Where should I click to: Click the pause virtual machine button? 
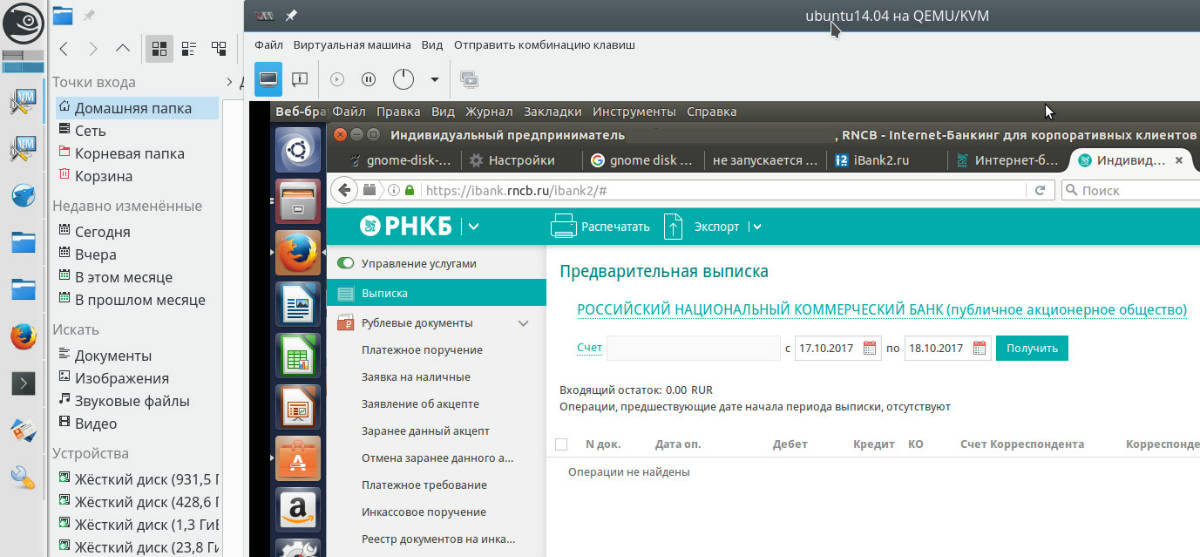[x=368, y=79]
